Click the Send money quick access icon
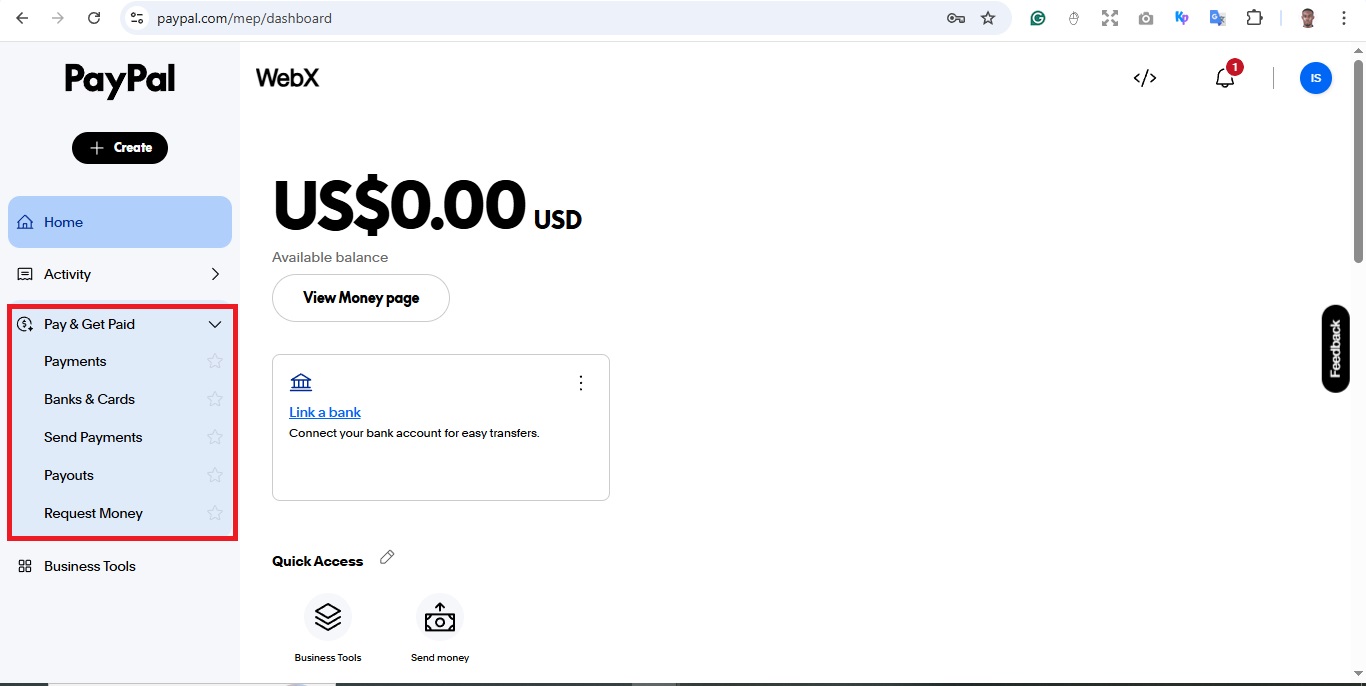The height and width of the screenshot is (686, 1366). click(x=440, y=617)
